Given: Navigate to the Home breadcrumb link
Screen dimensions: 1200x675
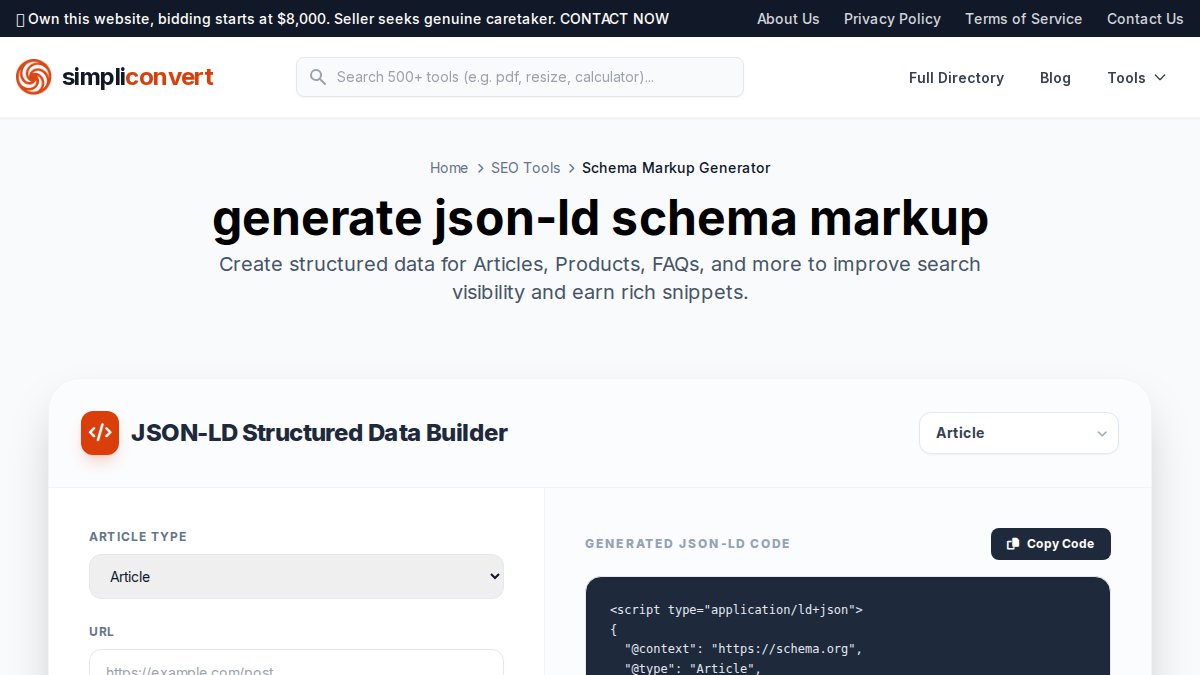Looking at the screenshot, I should (449, 168).
